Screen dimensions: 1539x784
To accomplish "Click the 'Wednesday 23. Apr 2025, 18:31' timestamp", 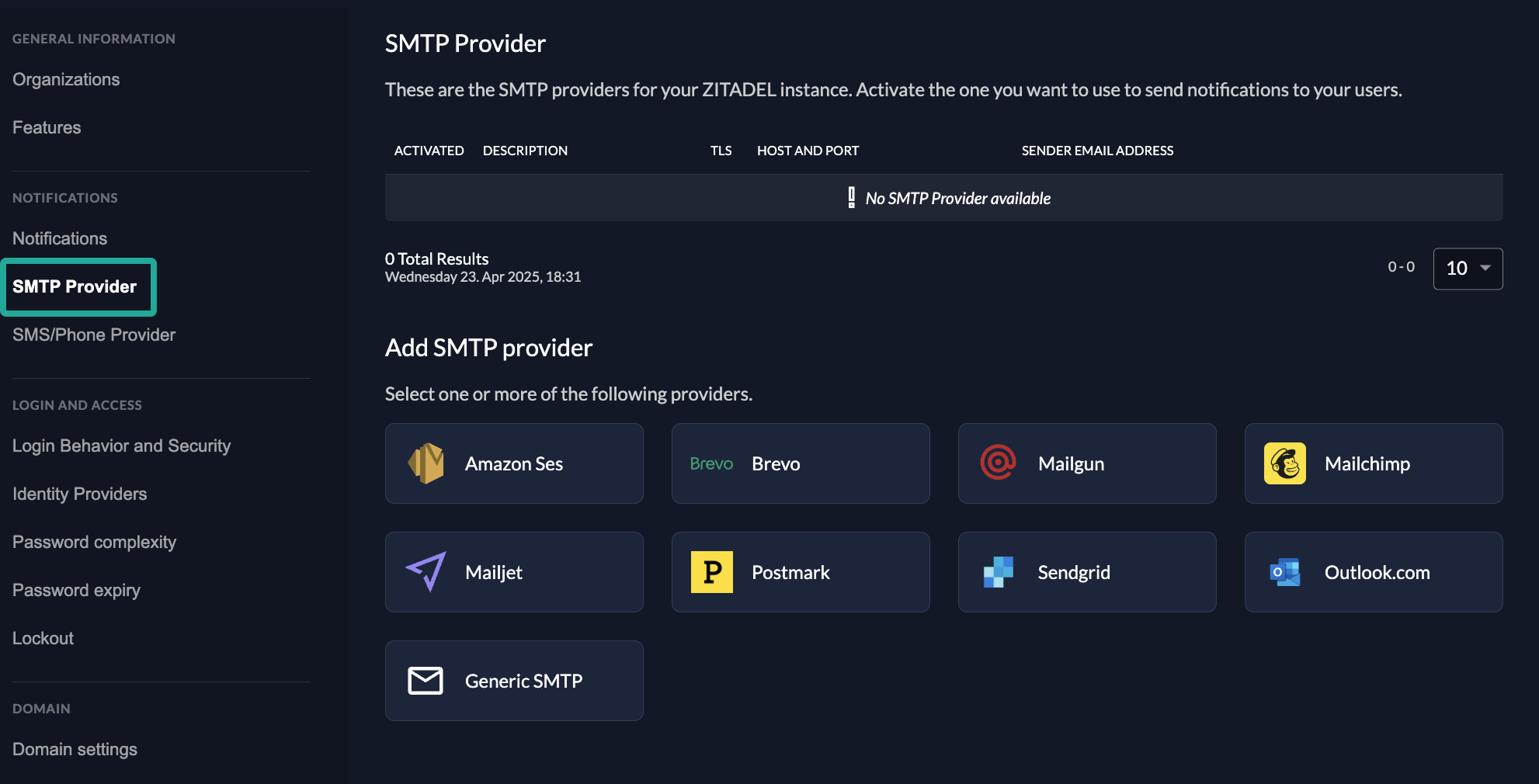I will pos(483,277).
